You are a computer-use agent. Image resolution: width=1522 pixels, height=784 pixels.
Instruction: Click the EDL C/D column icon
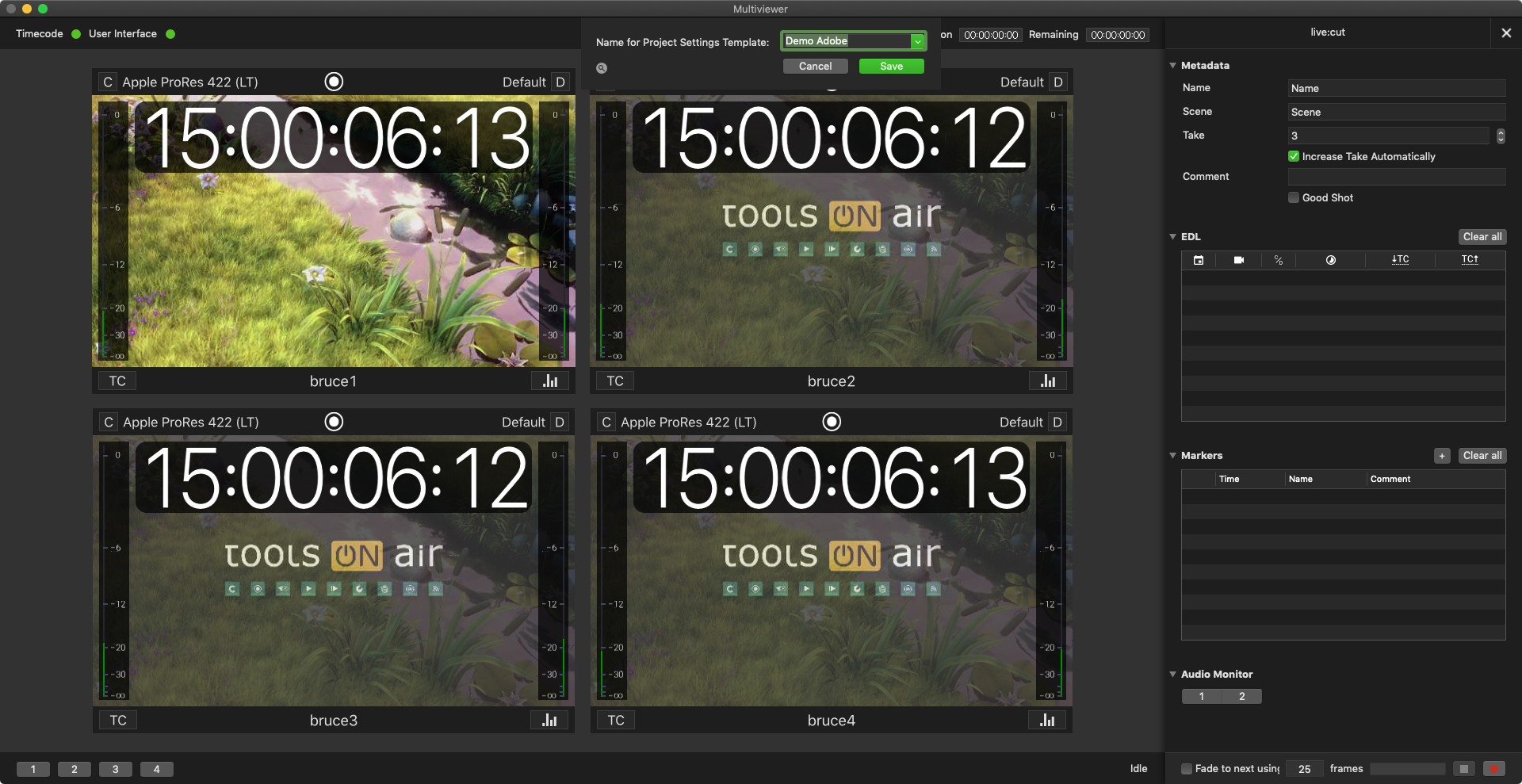[x=1279, y=260]
